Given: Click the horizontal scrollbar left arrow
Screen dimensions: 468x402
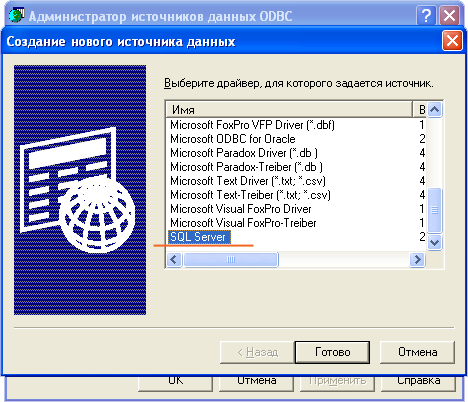Looking at the screenshot, I should [x=174, y=259].
